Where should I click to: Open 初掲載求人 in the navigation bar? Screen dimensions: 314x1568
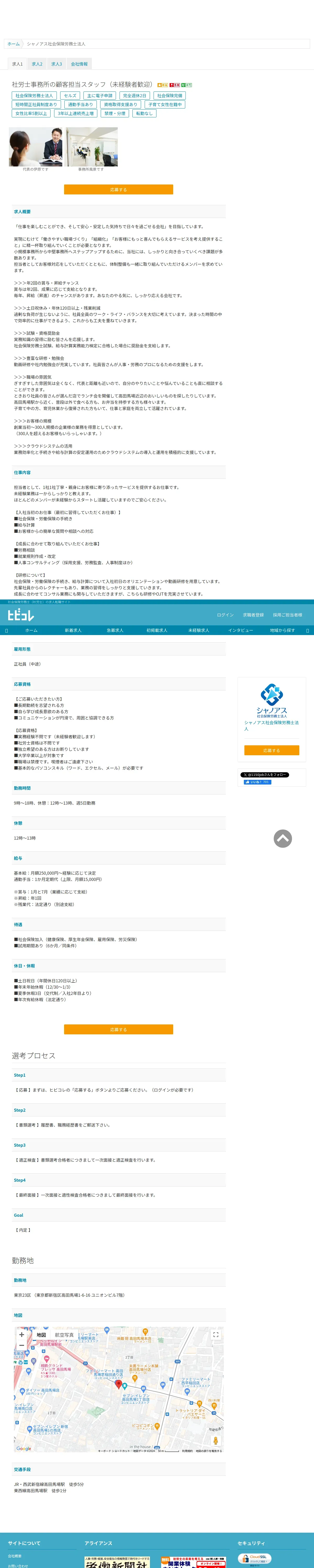click(x=157, y=631)
